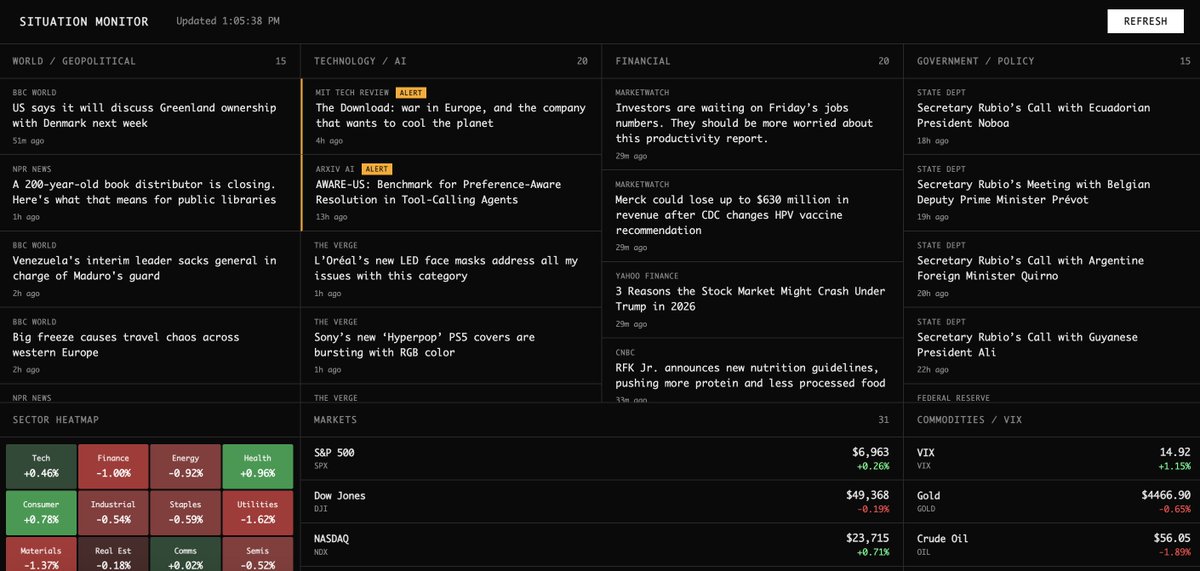Open RFK Jr. nutrition guidelines story
The width and height of the screenshot is (1200, 571).
(x=750, y=375)
